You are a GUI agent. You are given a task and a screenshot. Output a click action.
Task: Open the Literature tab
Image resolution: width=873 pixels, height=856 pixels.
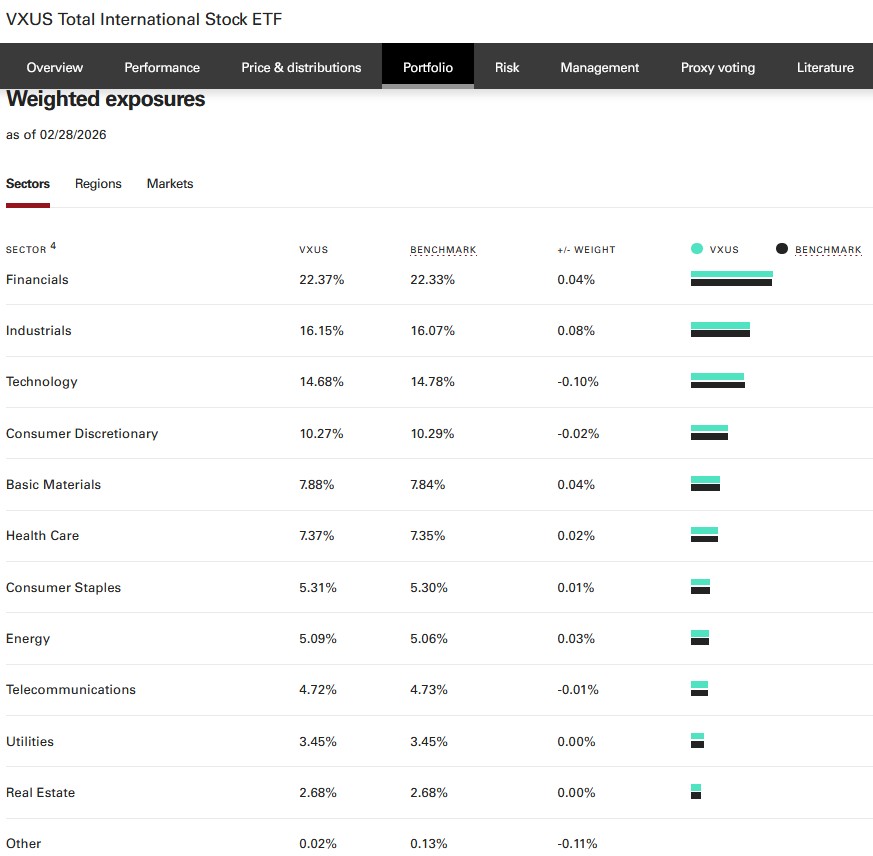[825, 67]
